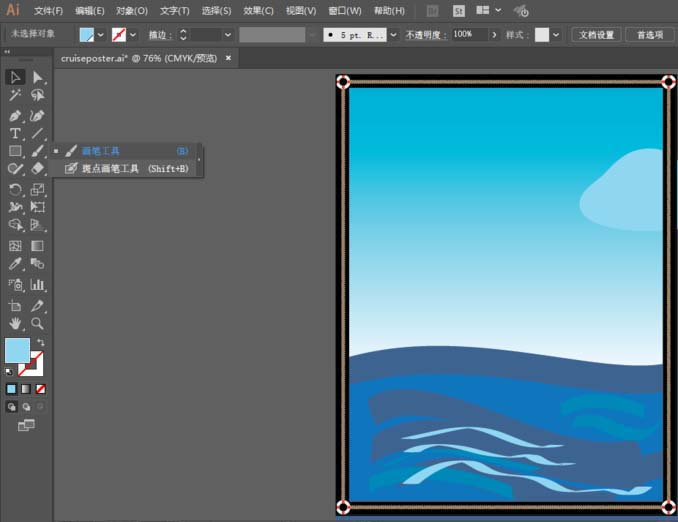Select the Zoom magnifier tool

click(x=37, y=323)
